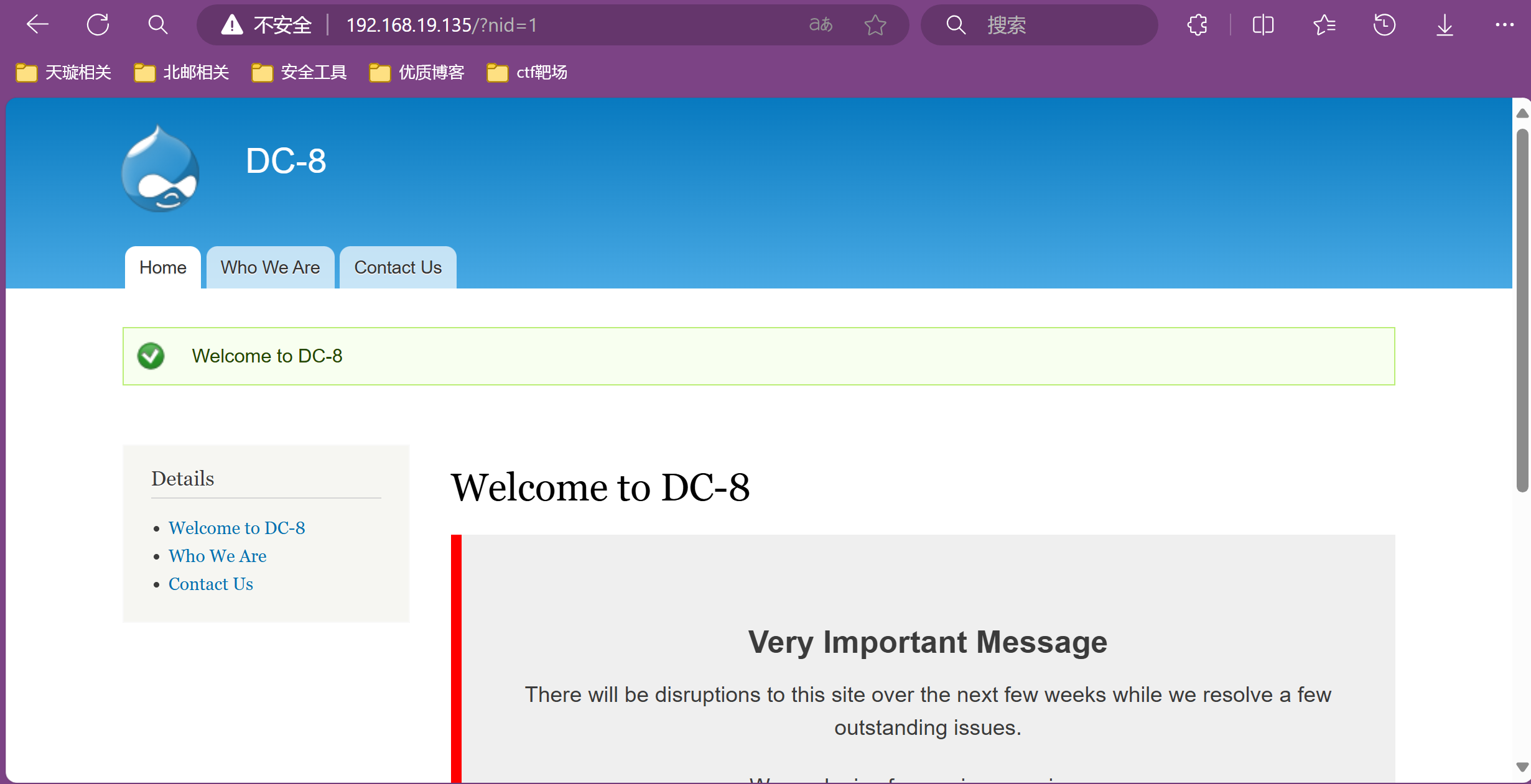Open the three-dot browser settings menu
The height and width of the screenshot is (784, 1531).
pyautogui.click(x=1504, y=25)
